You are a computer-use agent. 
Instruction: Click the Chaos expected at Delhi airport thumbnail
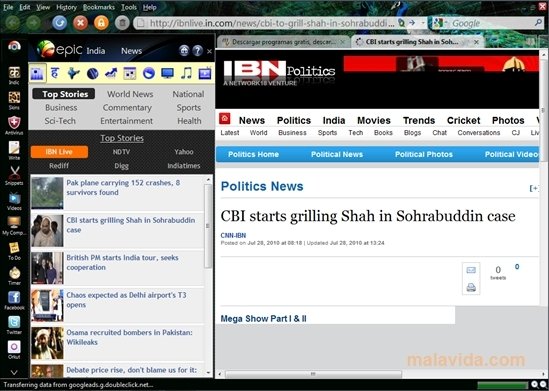[x=47, y=305]
